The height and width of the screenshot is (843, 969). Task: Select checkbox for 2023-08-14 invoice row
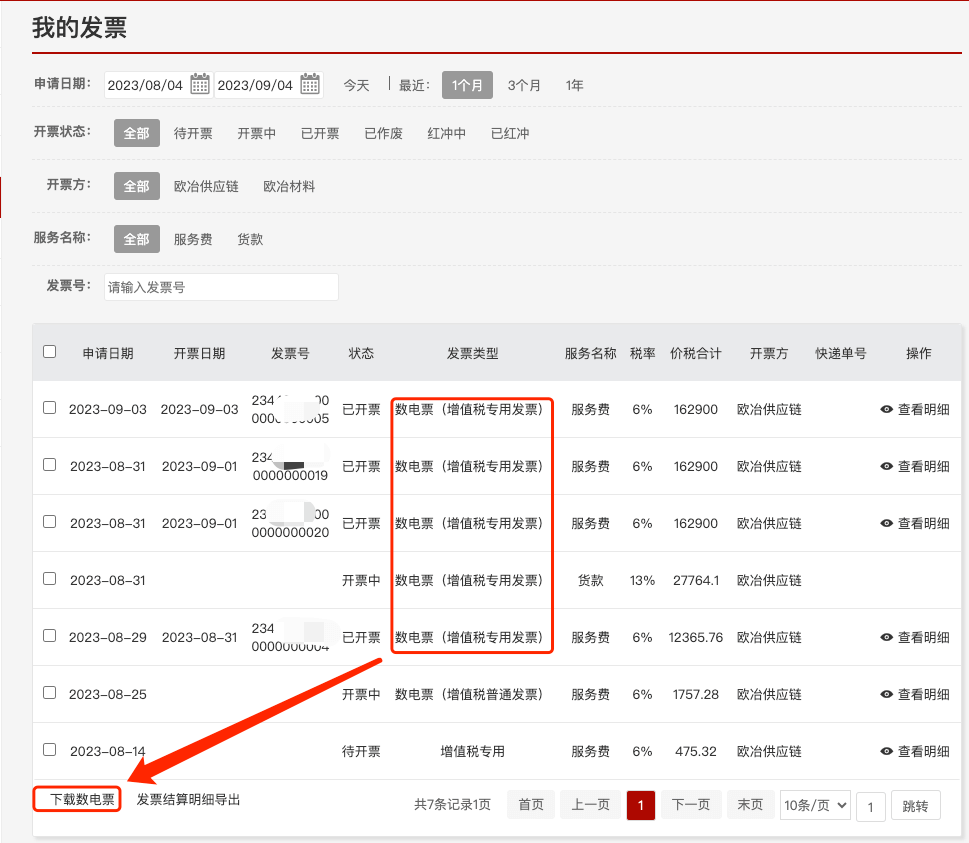50,749
